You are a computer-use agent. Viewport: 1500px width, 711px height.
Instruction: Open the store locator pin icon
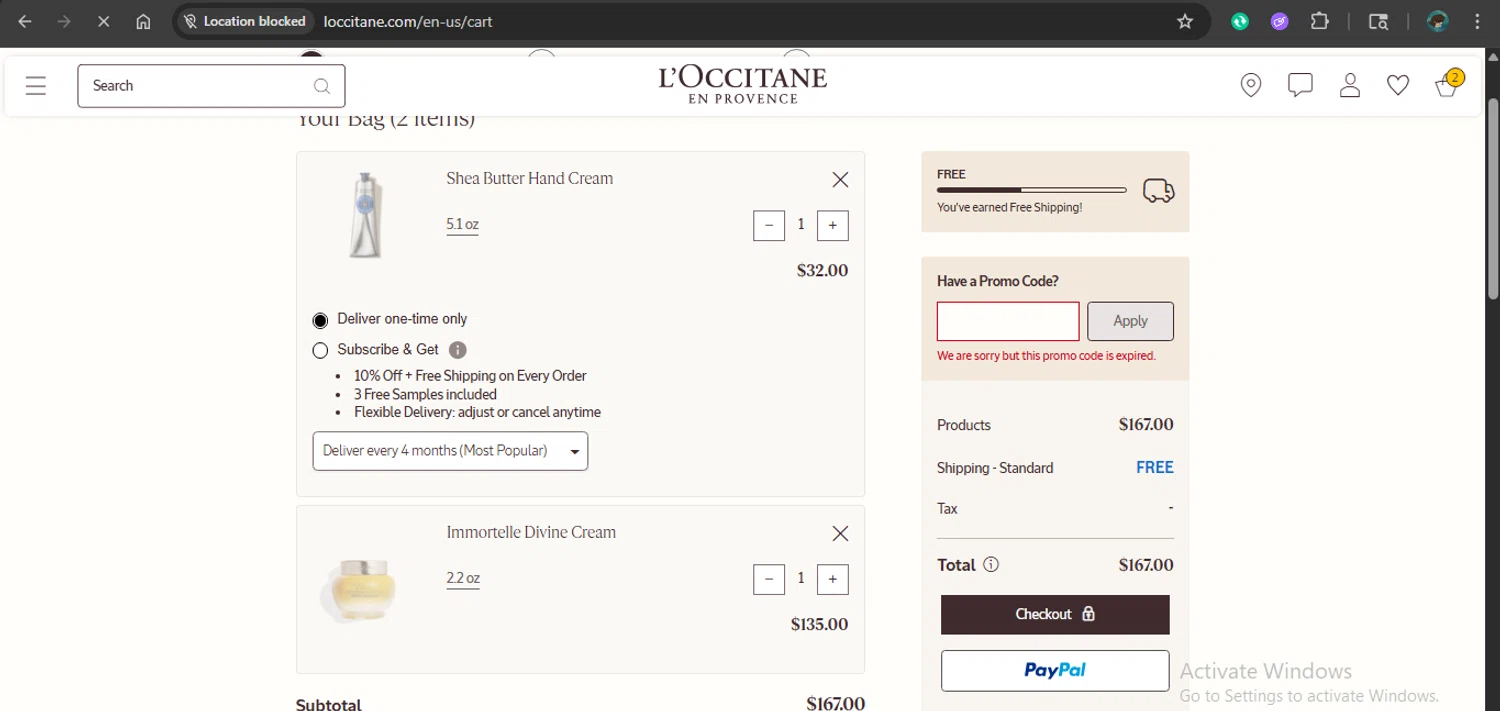pos(1251,86)
